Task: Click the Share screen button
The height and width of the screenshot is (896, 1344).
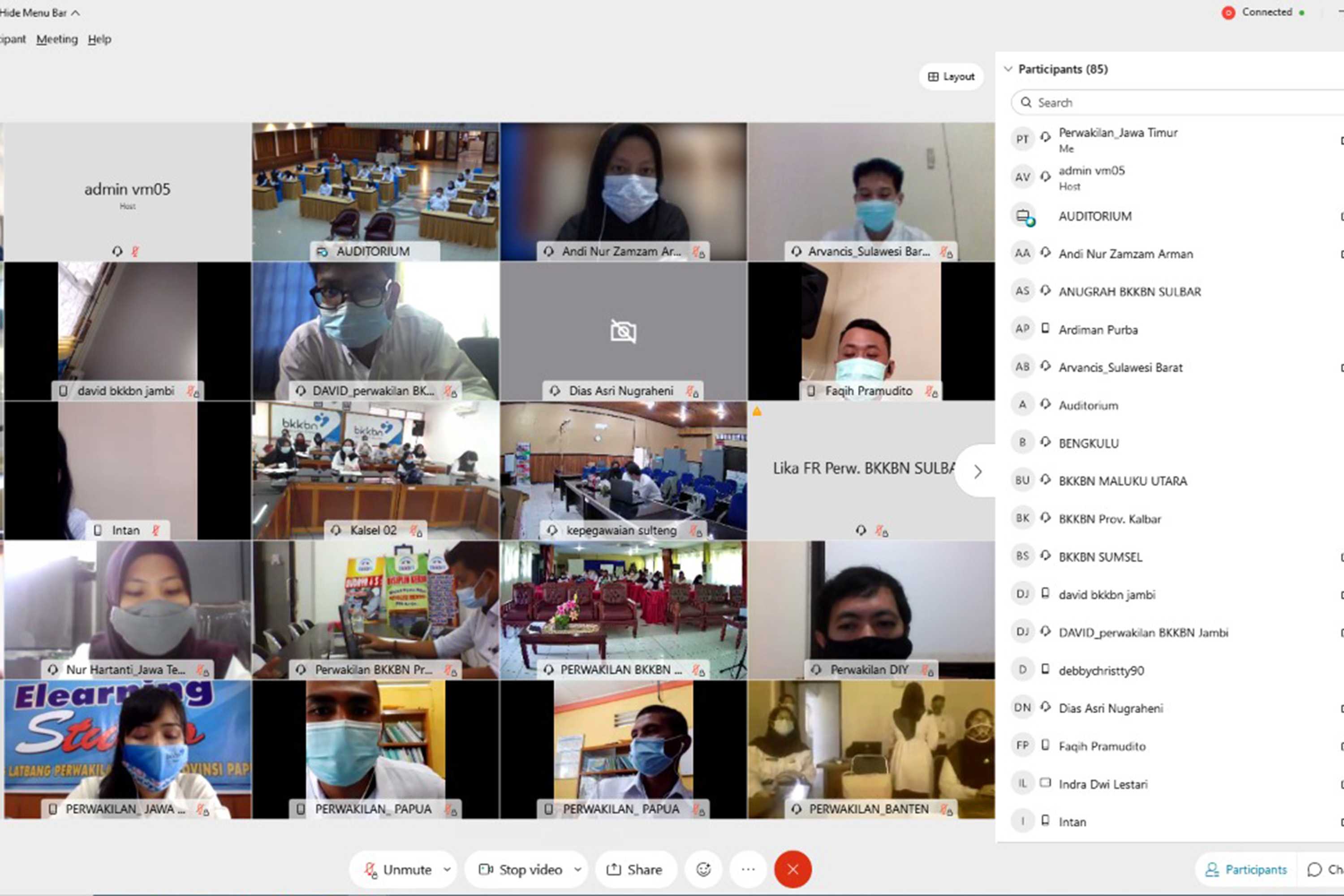Action: point(635,869)
